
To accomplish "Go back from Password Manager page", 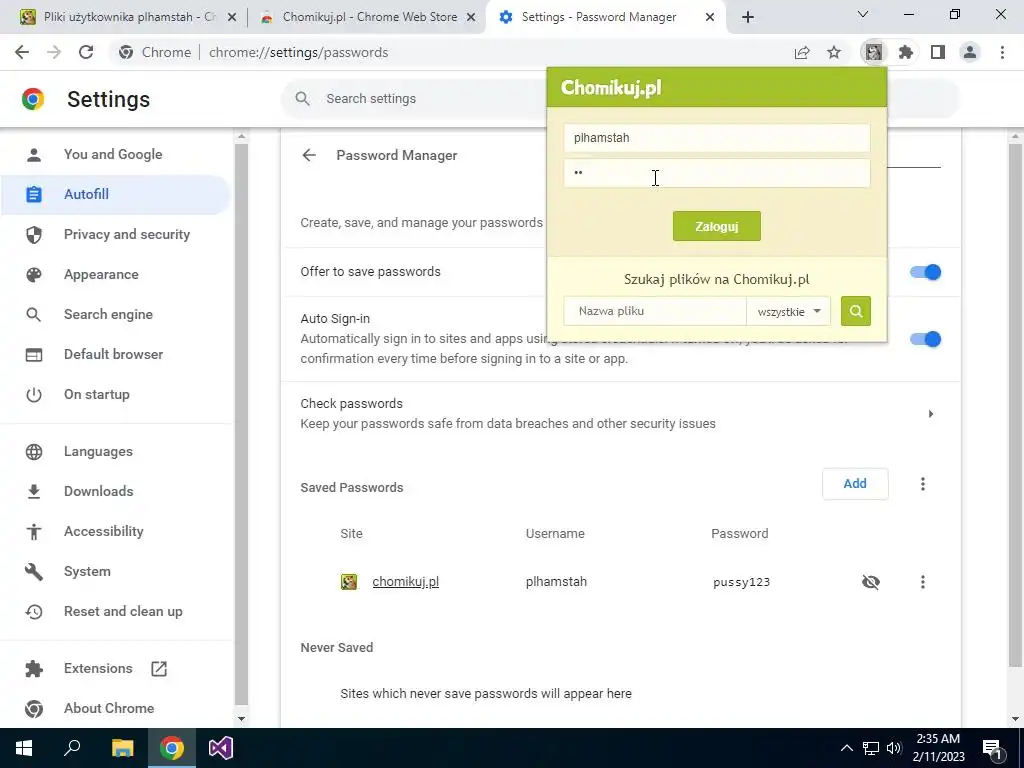I will tap(309, 155).
